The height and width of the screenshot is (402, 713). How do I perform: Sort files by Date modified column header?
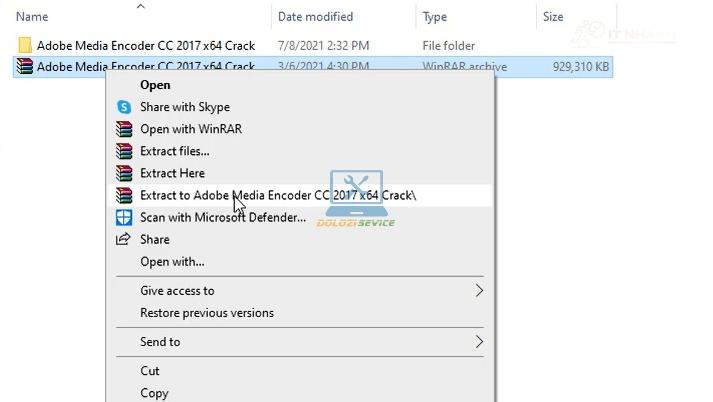tap(315, 17)
